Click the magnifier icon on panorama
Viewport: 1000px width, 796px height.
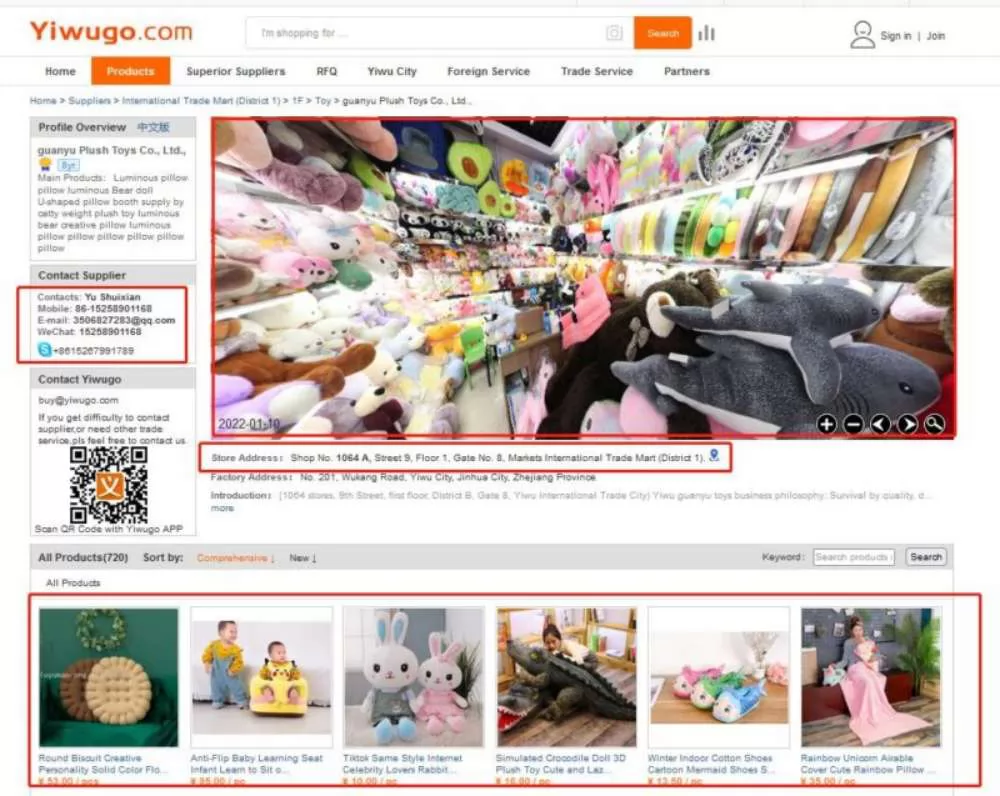pos(934,424)
